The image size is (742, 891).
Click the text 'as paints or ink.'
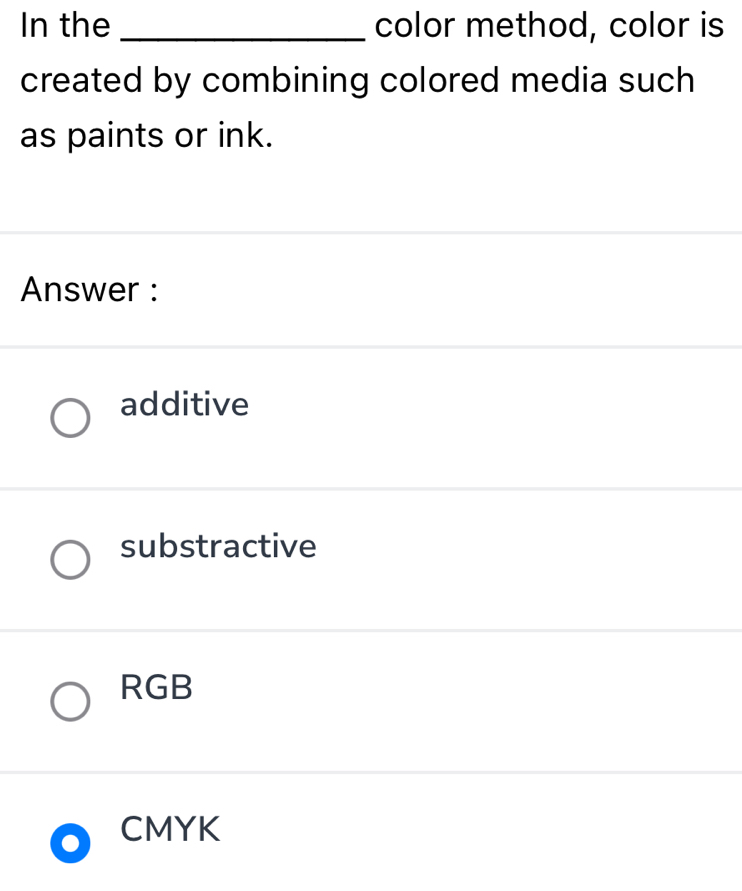pyautogui.click(x=147, y=136)
